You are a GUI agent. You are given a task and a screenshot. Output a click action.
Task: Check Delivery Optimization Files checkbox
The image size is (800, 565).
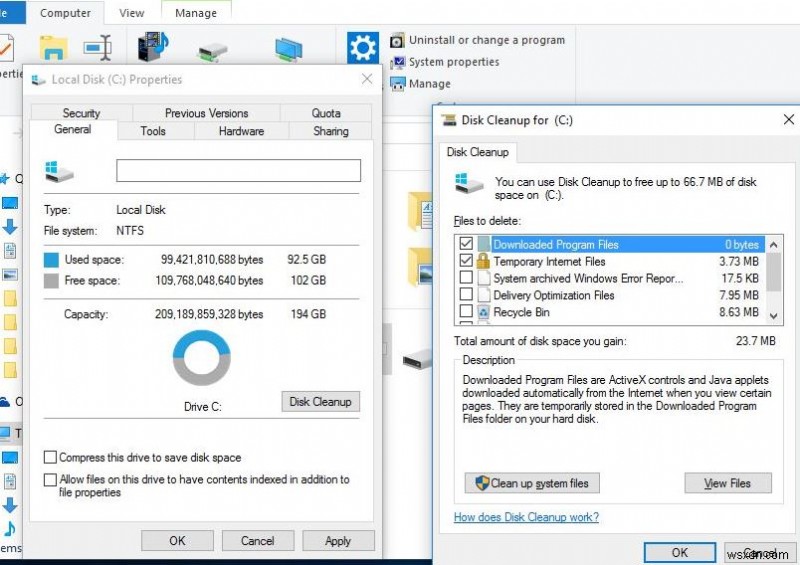[x=466, y=294]
